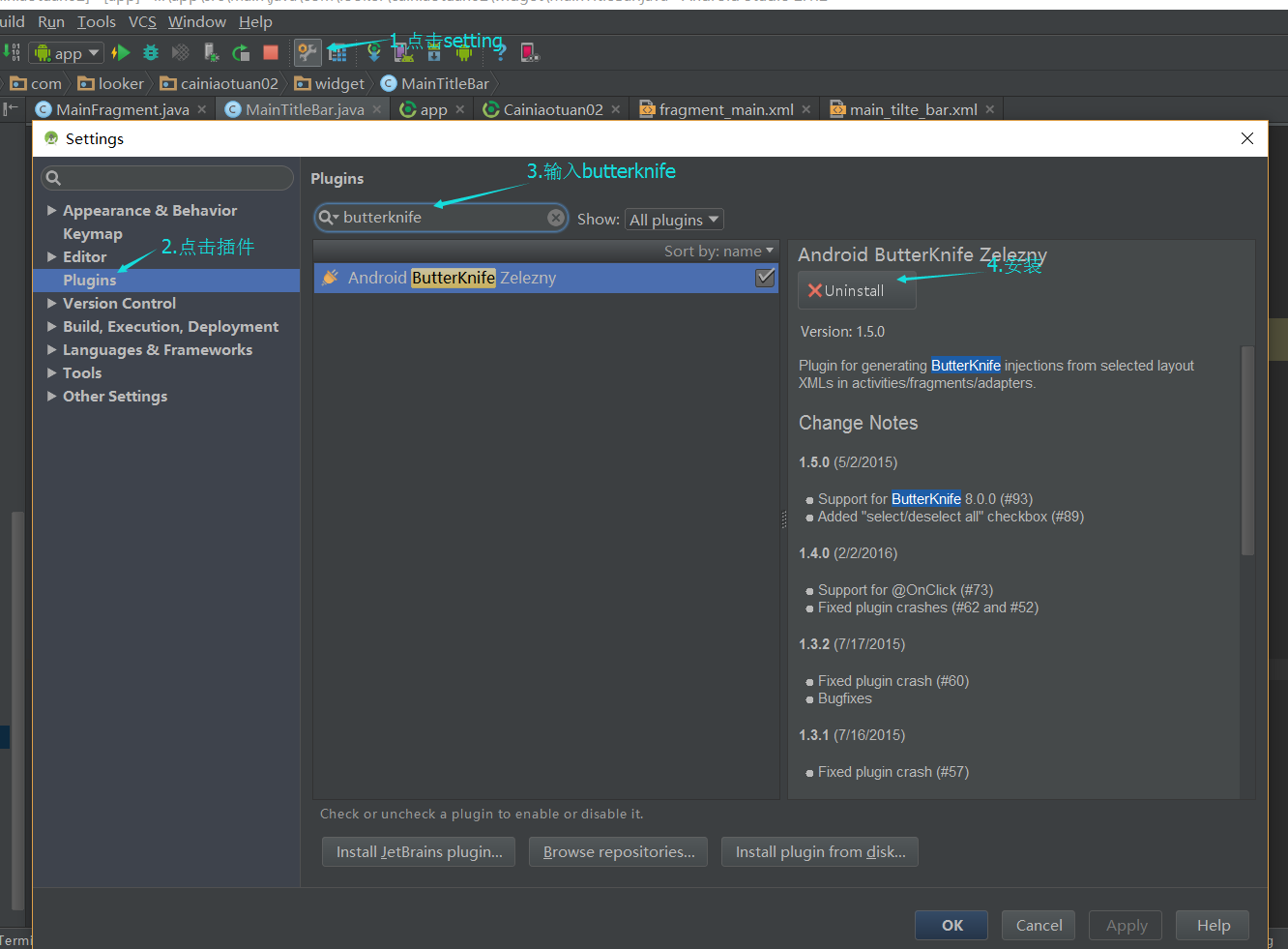Toggle the Android ButterKnife Zelezny enabled checkbox
Image resolution: width=1288 pixels, height=949 pixels.
[x=765, y=278]
